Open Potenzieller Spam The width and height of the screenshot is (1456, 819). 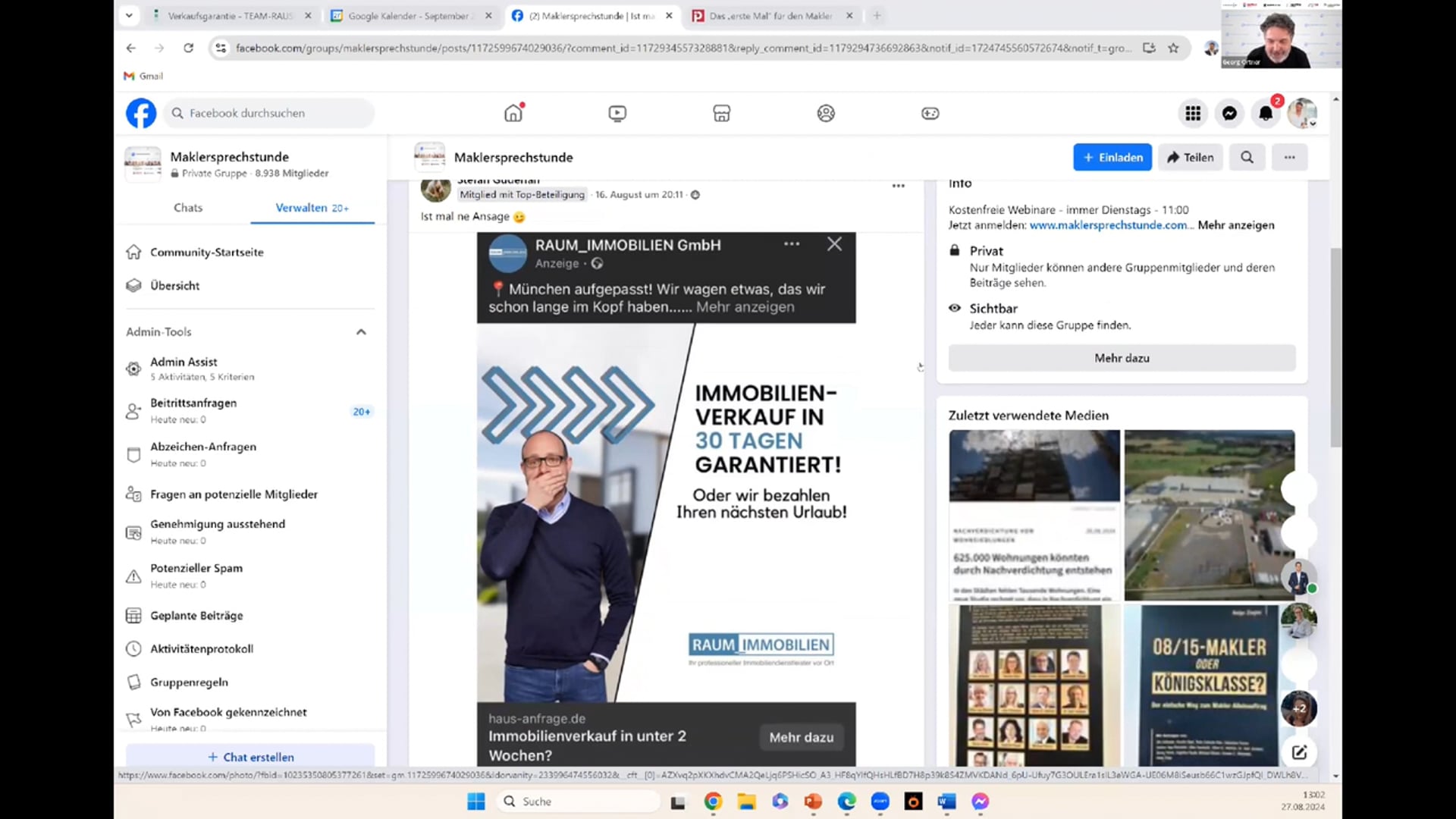click(x=250, y=576)
